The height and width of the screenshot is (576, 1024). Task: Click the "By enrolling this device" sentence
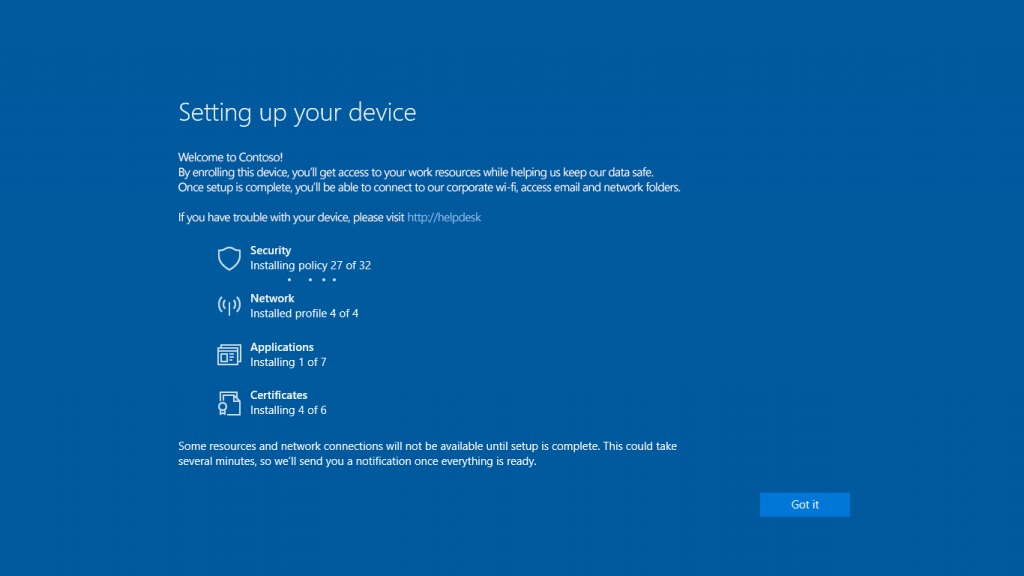(415, 173)
